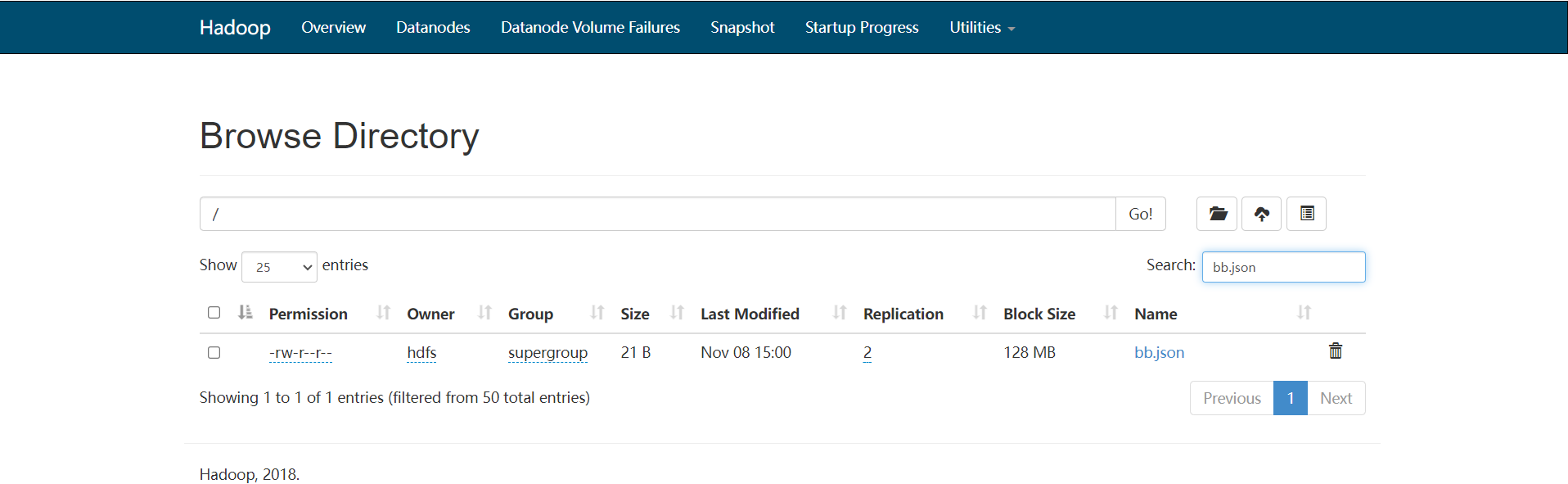Screen dimensions: 1568x484
Task: Check the select-all files checkbox
Action: [x=214, y=312]
